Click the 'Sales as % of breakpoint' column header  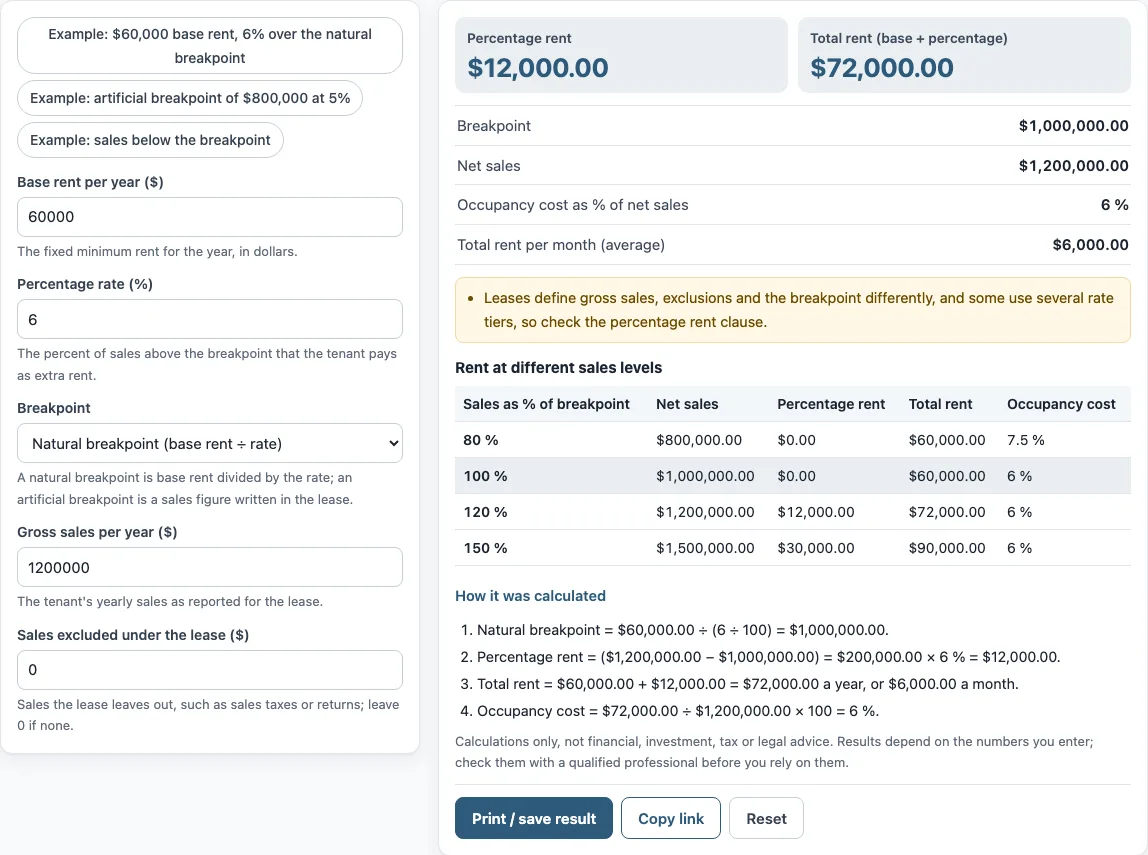click(x=546, y=404)
